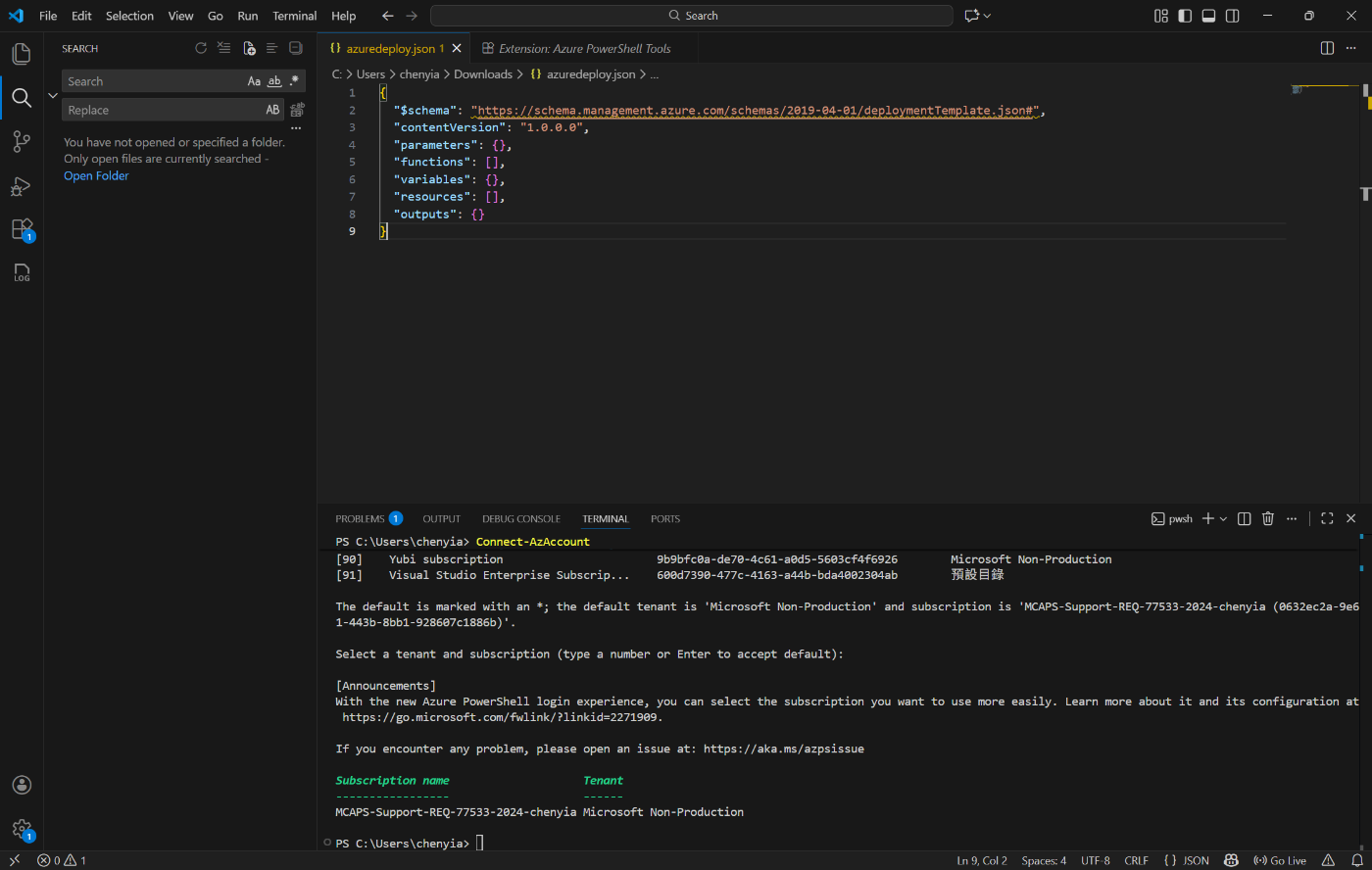
Task: Open the Source Control sidebar icon
Action: coord(22,140)
